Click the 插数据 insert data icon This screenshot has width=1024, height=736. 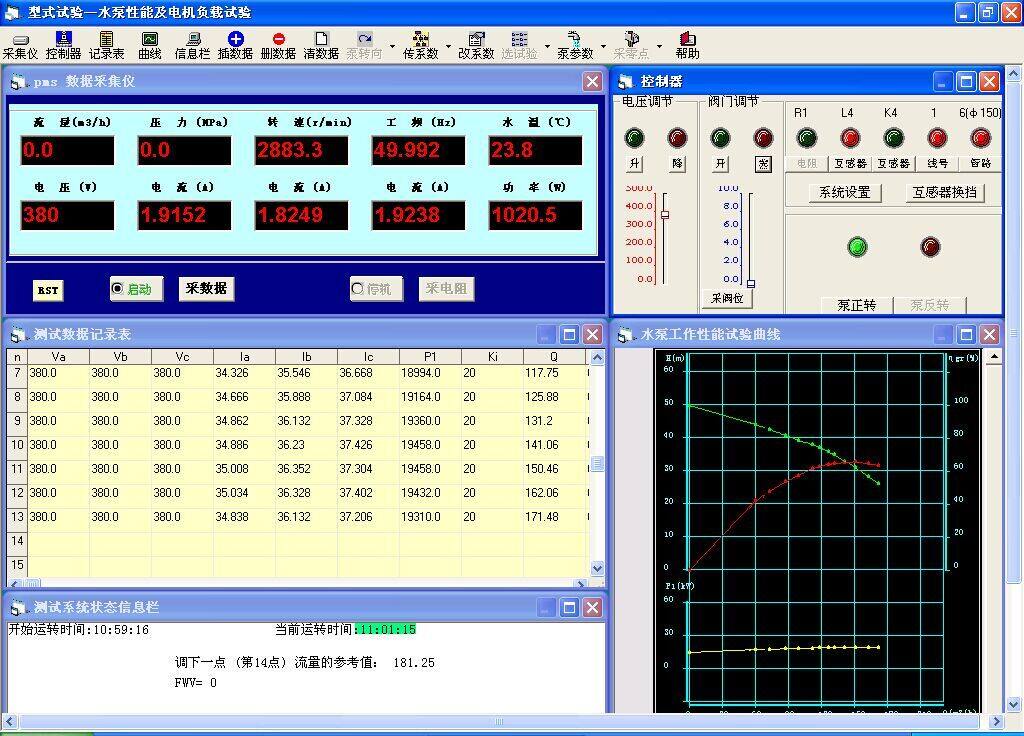pos(235,46)
